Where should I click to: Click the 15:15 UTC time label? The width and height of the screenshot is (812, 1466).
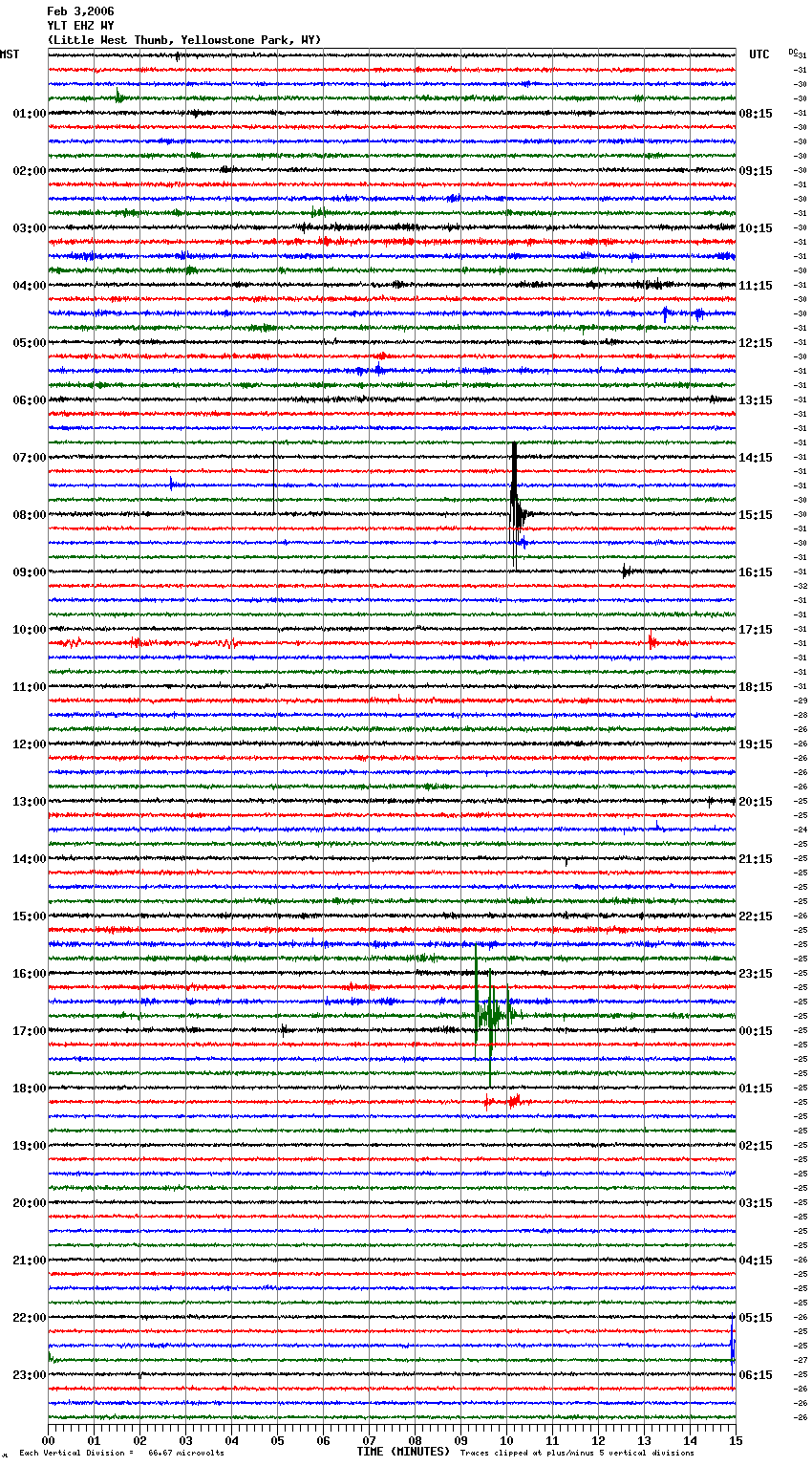click(x=756, y=515)
